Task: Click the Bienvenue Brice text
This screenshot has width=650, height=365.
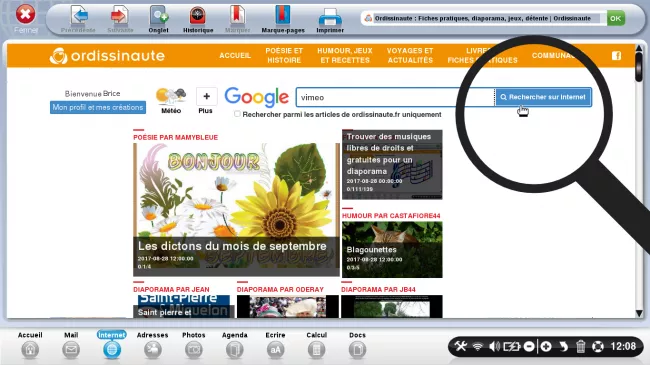Action: (92, 94)
